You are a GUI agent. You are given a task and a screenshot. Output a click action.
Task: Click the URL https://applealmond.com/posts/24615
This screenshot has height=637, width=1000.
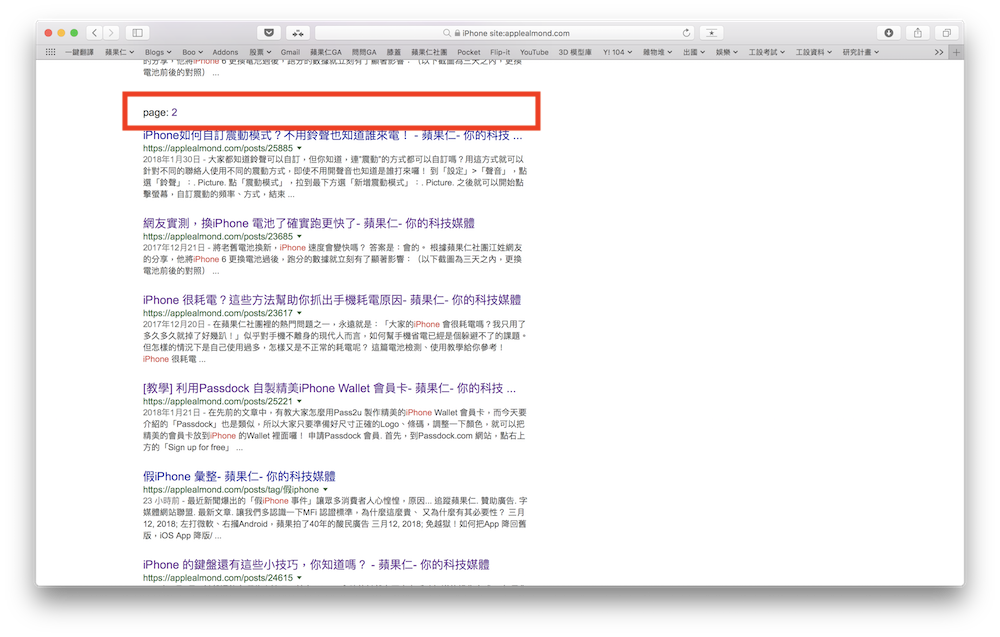tap(218, 578)
